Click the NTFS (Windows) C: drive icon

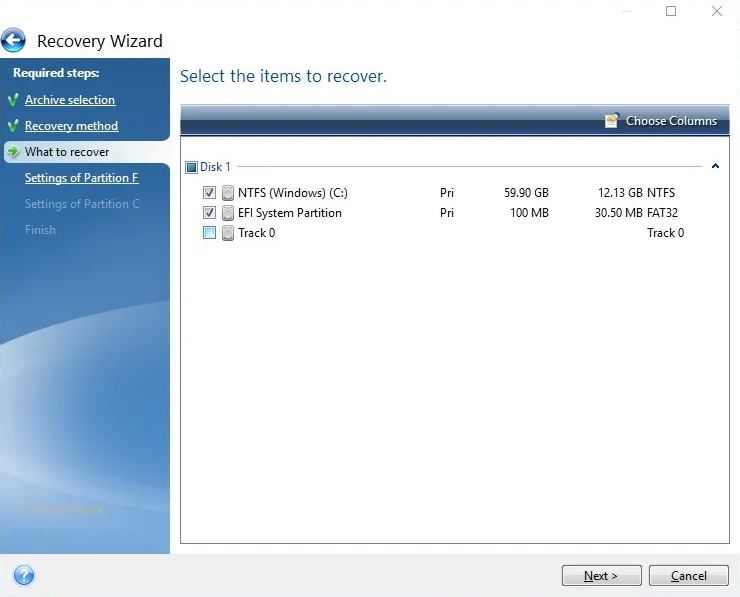point(228,193)
